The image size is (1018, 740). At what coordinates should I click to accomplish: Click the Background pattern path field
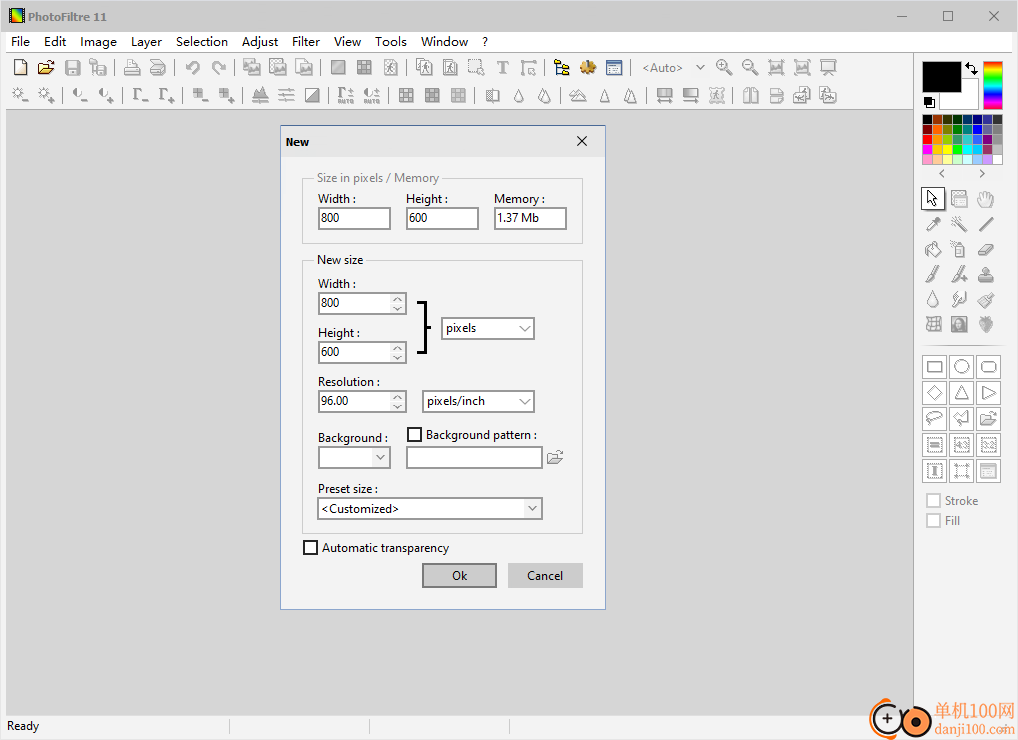pos(475,458)
